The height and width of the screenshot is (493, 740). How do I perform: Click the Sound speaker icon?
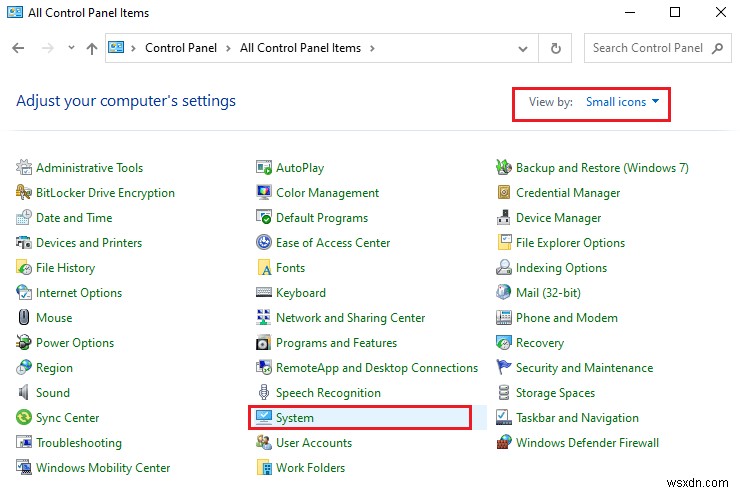click(x=24, y=393)
